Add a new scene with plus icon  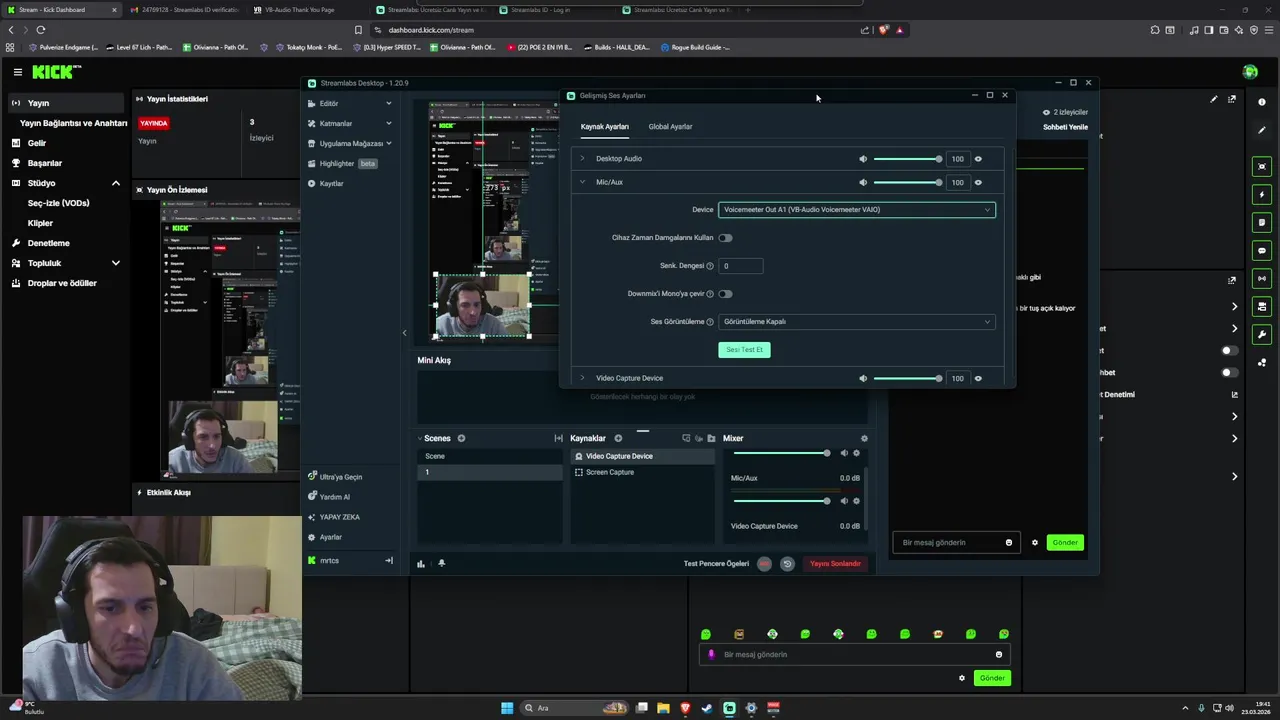coord(461,438)
